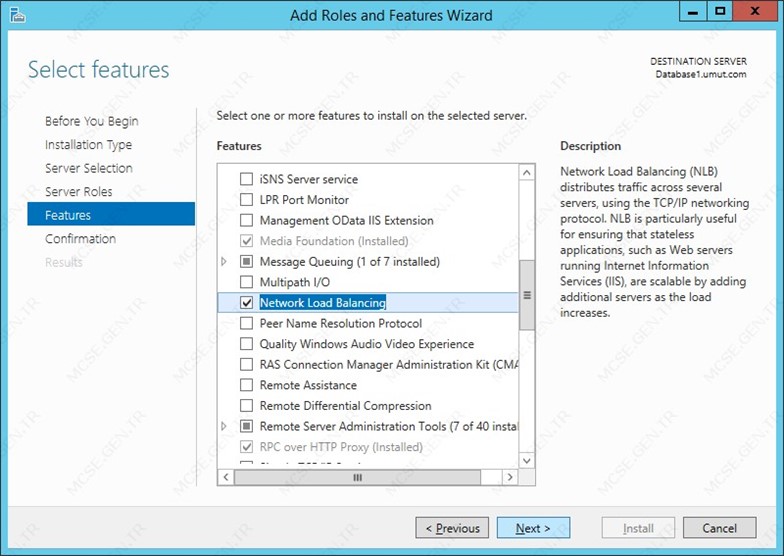The width and height of the screenshot is (784, 556).
Task: Click the horizontal scroll left arrow
Action: click(x=226, y=477)
